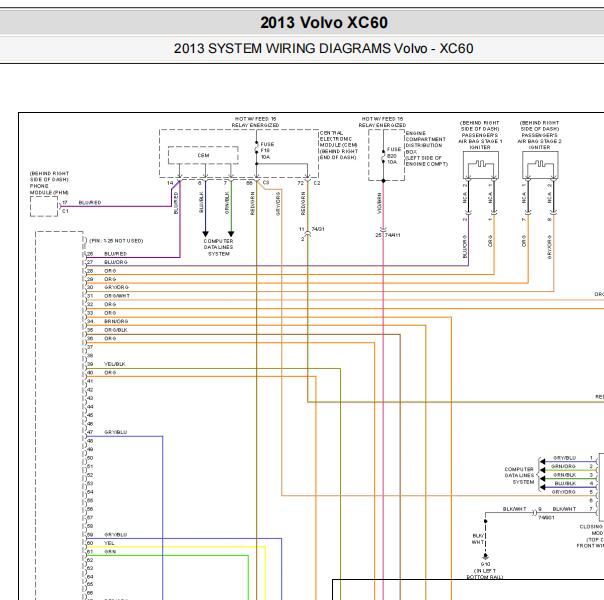Click "COMPUTER DATA LINES SYSTEM" under the CEM arrows
Viewport: 604px width, 600px height.
218,247
